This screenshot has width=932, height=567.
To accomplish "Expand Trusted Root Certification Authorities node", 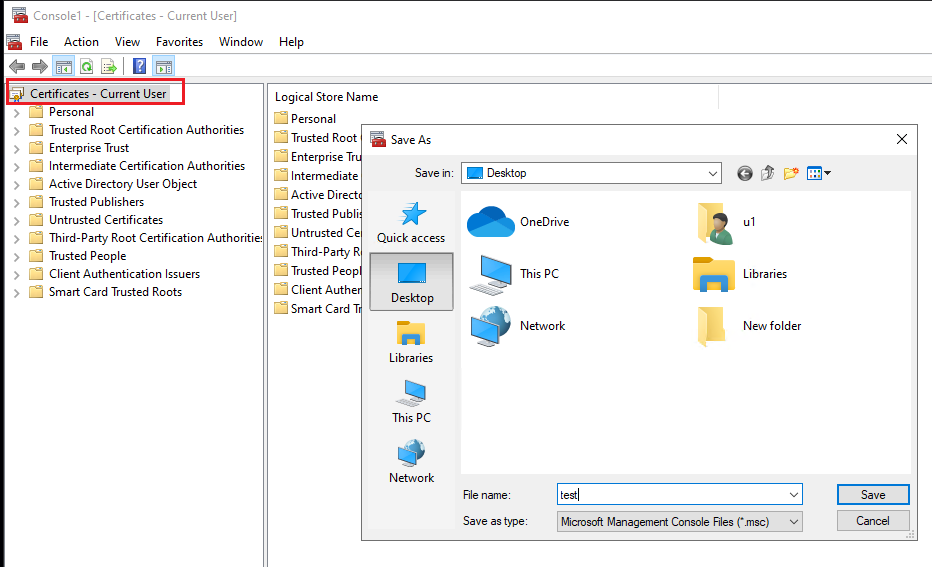I will click(17, 130).
